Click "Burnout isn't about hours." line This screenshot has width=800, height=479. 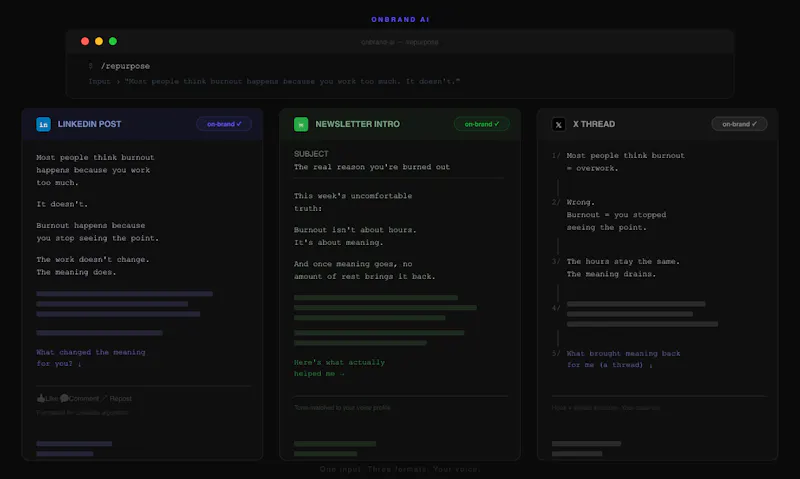click(x=355, y=230)
